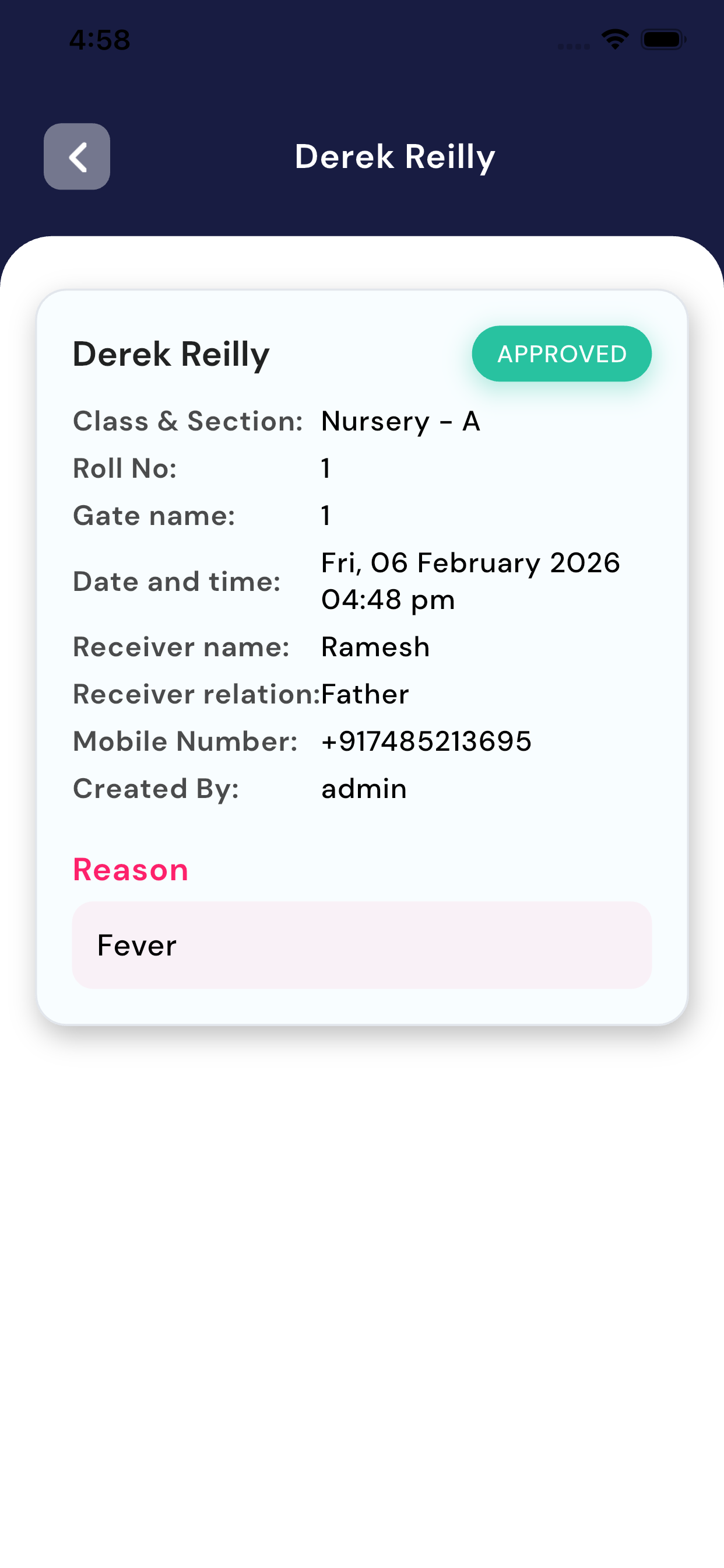Tap the Created By label
Viewport: 724px width, 1568px height.
pyautogui.click(x=156, y=788)
